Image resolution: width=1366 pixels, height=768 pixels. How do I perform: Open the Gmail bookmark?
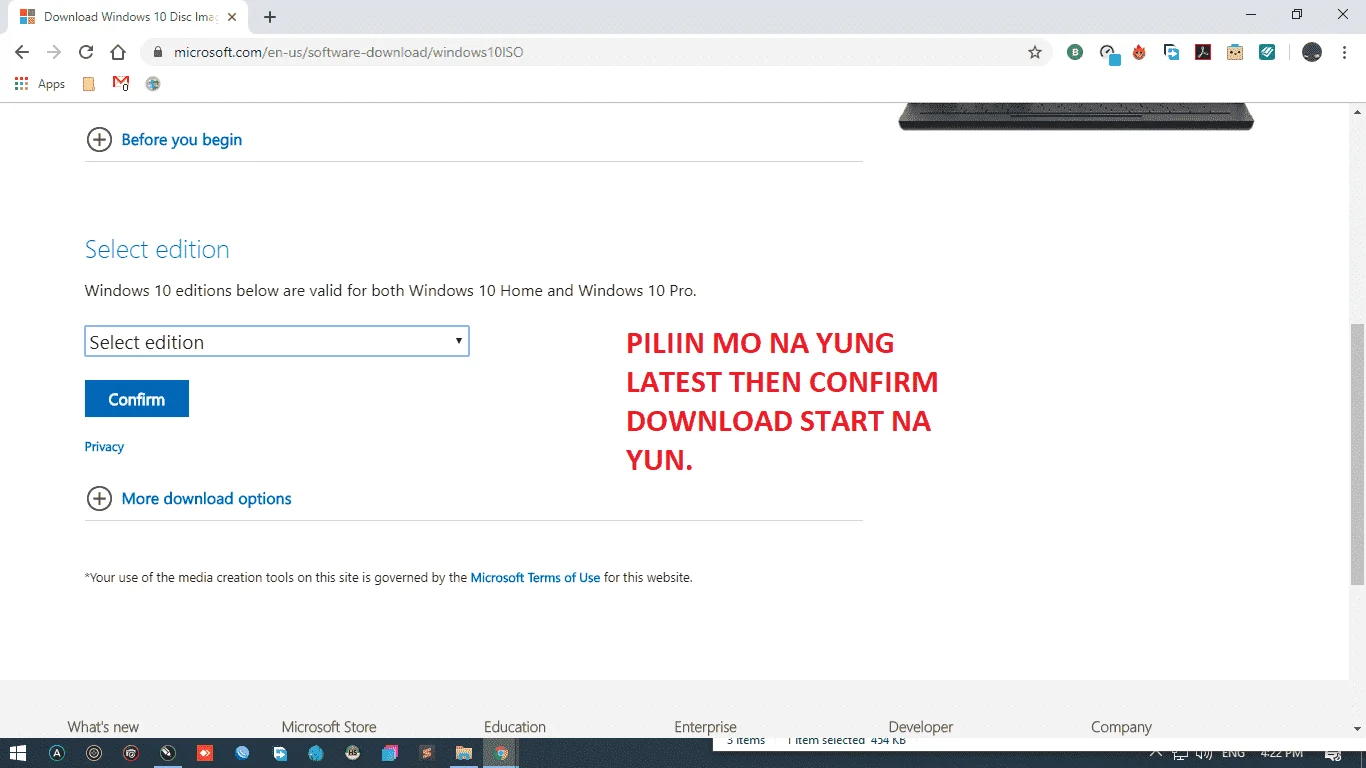[121, 84]
